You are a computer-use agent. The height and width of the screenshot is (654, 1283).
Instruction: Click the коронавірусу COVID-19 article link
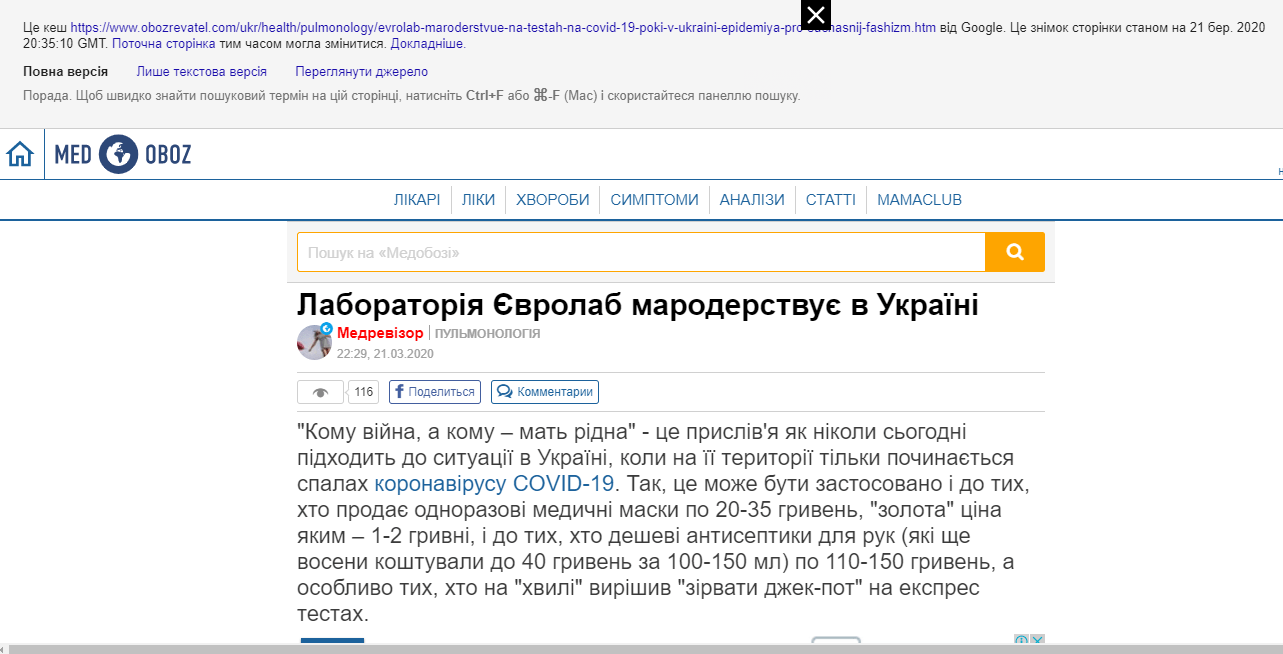494,484
